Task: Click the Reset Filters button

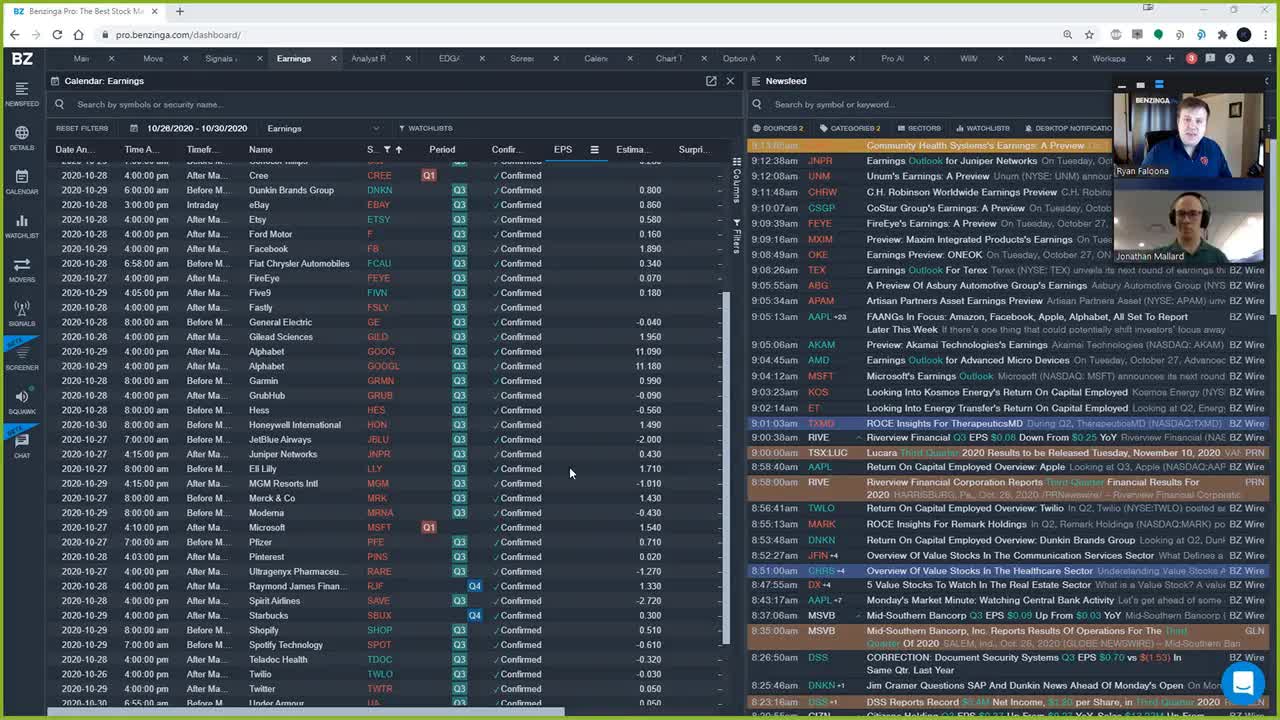Action: click(x=82, y=128)
